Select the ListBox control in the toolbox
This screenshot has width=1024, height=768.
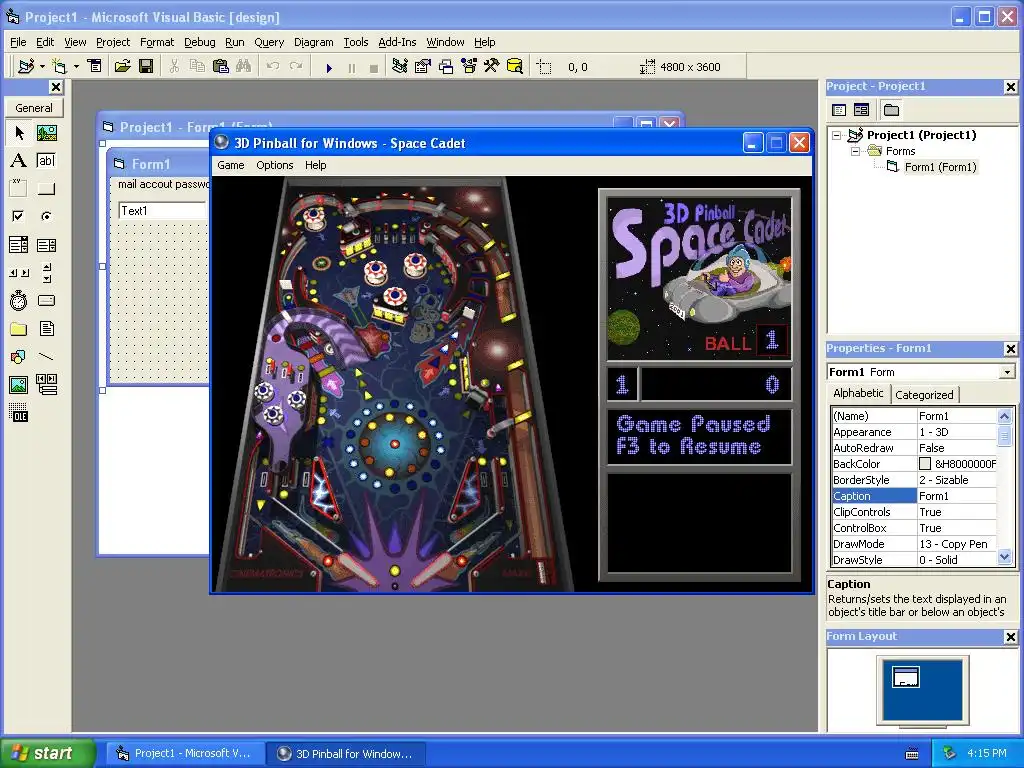[46, 245]
